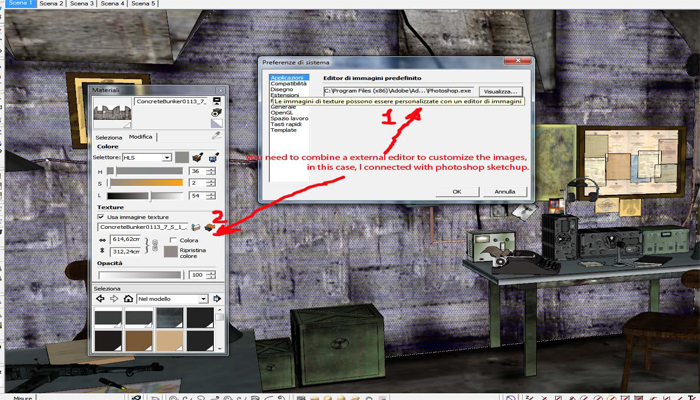Toggle 'Usa immagine texture' checkbox
Image resolution: width=700 pixels, height=400 pixels.
(x=100, y=216)
